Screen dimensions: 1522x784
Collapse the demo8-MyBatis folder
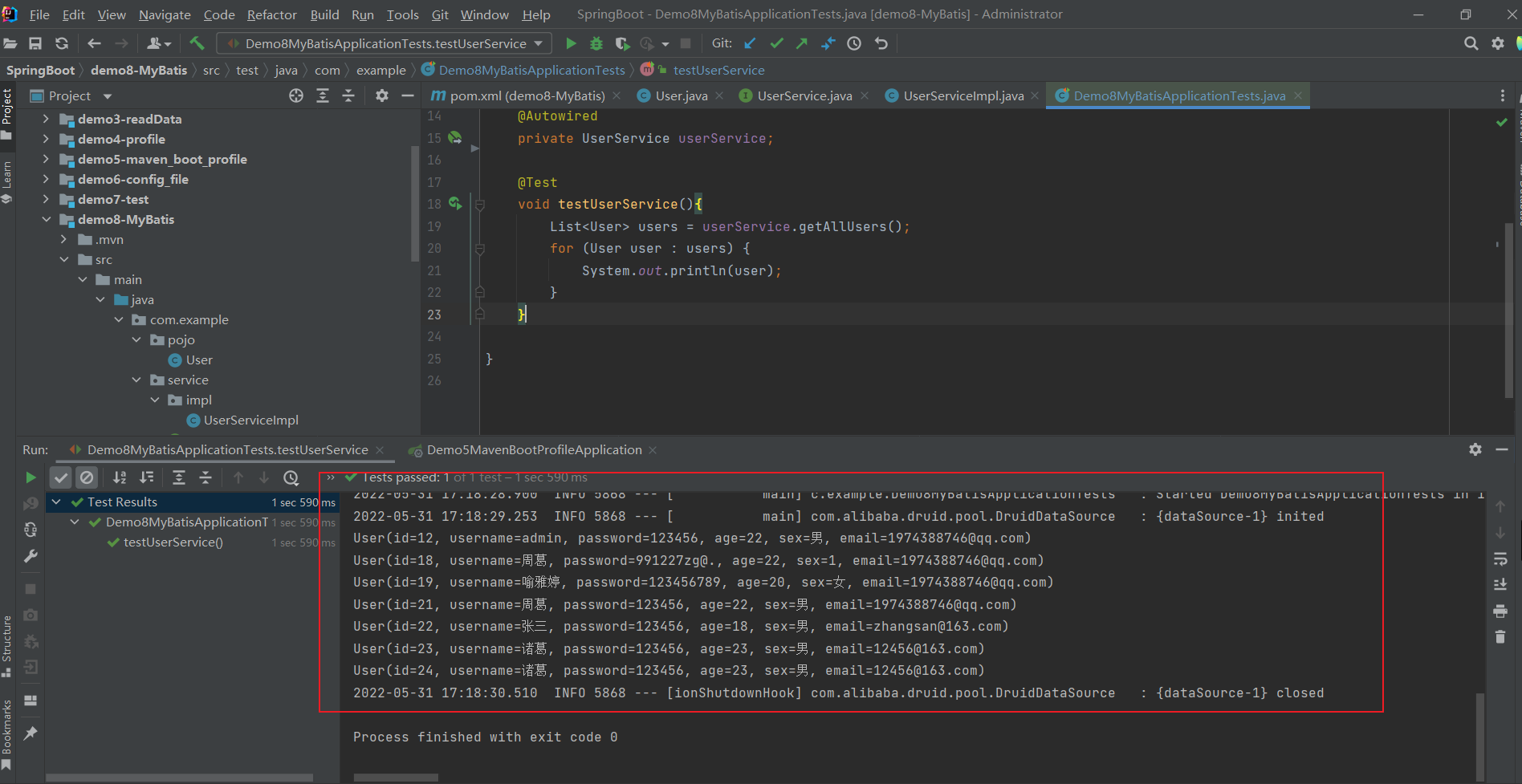point(46,219)
